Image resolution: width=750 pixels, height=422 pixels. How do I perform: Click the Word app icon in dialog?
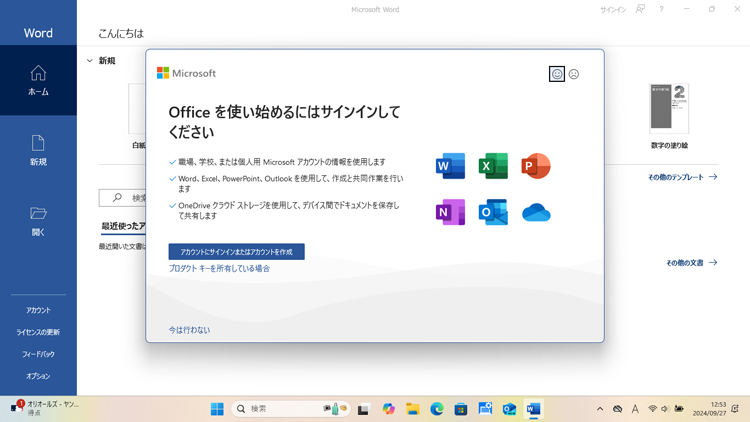450,166
